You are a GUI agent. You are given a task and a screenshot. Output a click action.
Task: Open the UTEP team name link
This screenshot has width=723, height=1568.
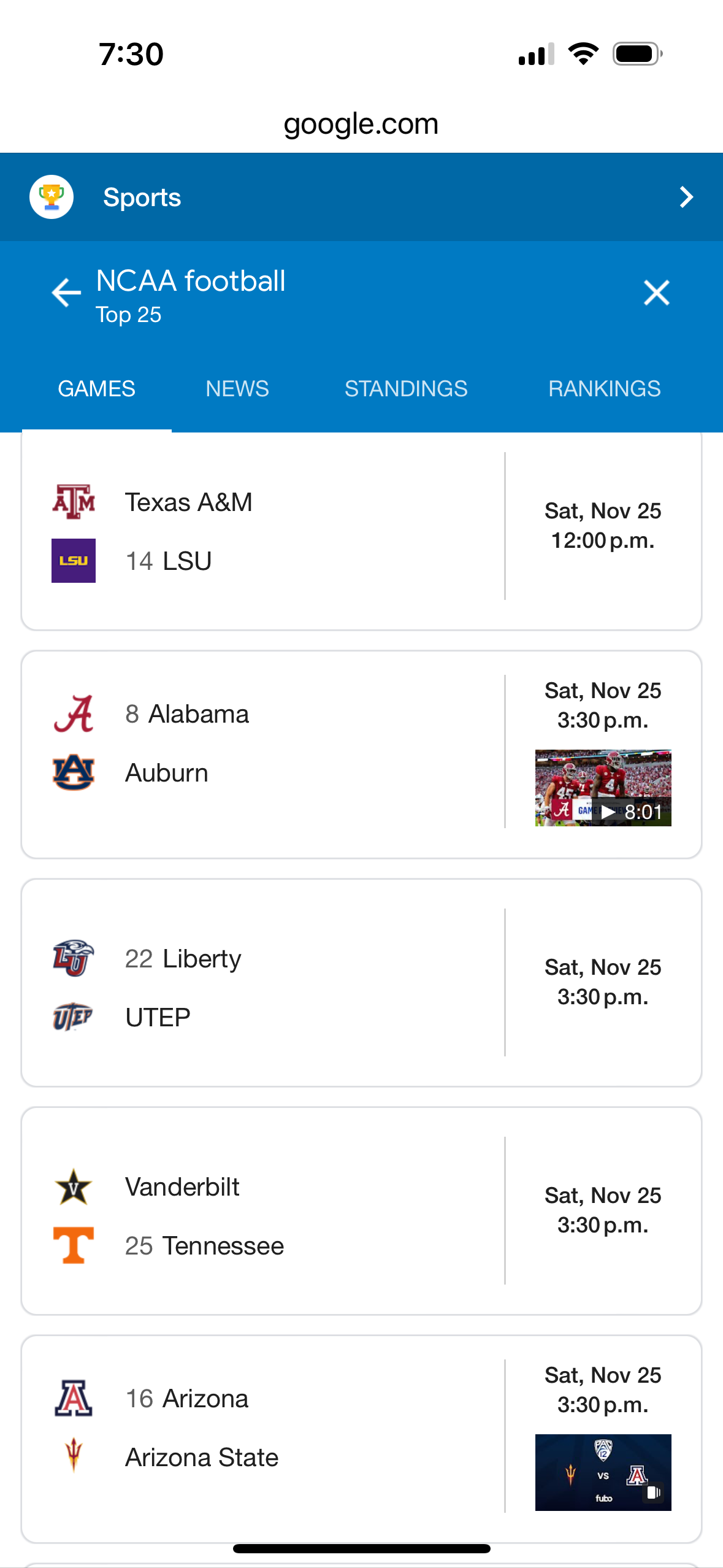pos(158,1018)
